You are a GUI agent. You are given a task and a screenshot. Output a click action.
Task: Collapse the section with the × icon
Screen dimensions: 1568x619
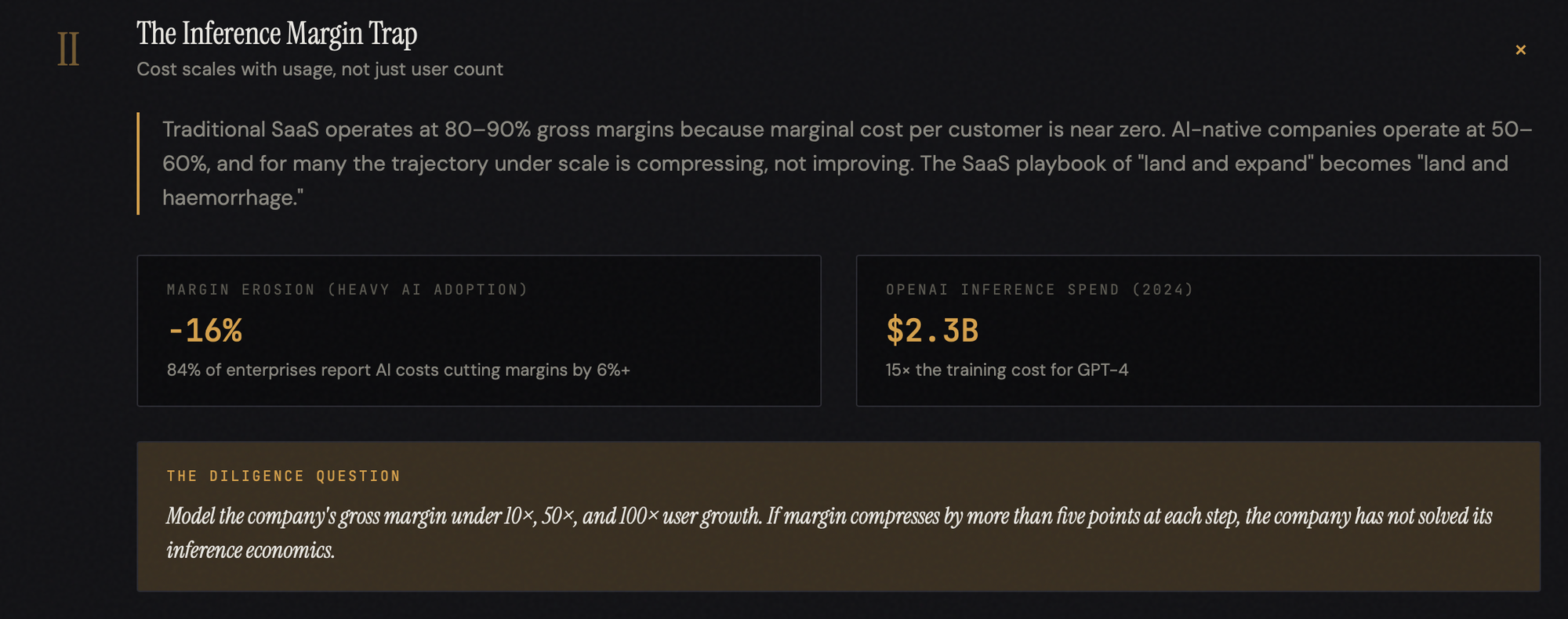tap(1520, 50)
